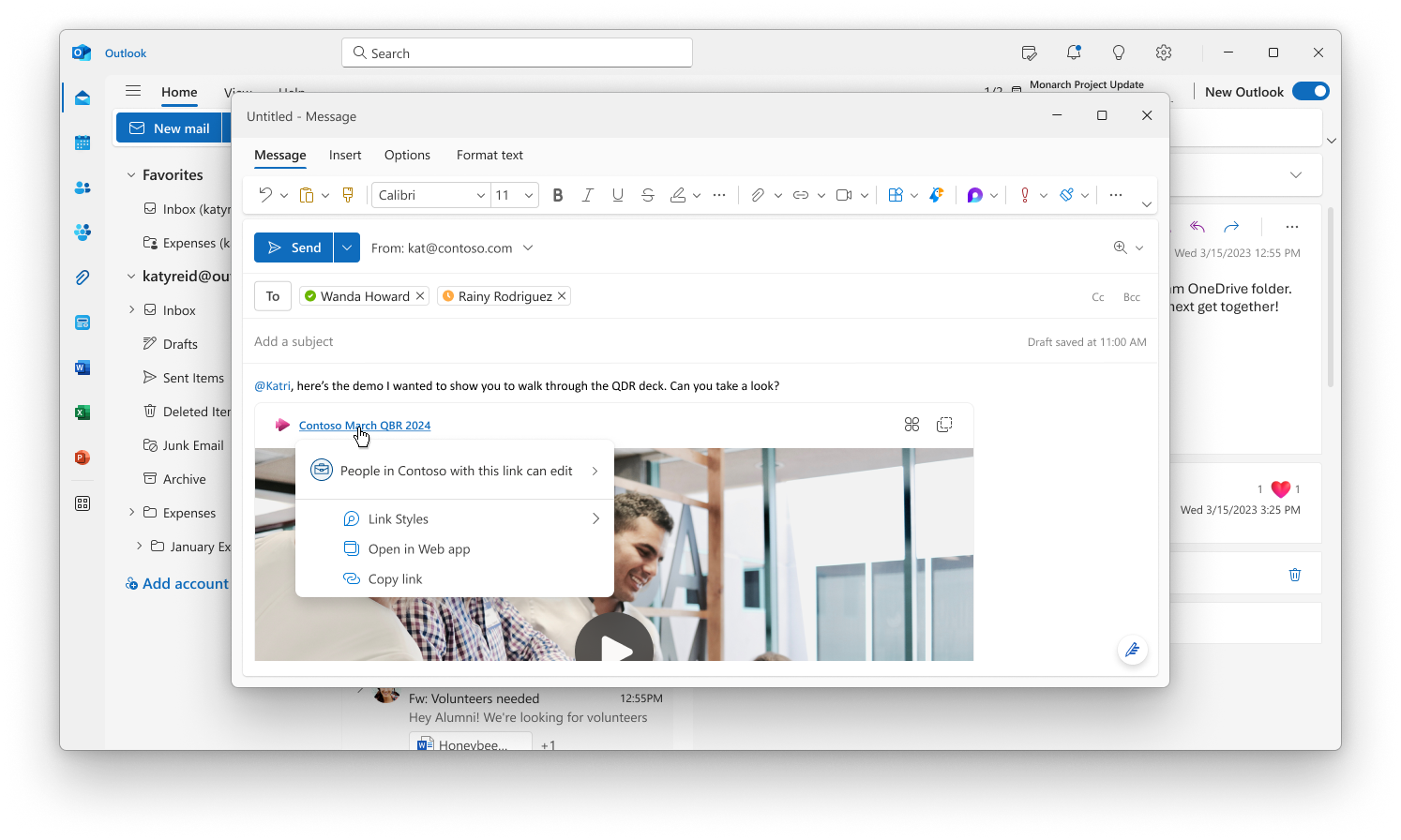The image size is (1401, 840).
Task: Switch to the Insert tab
Action: [345, 155]
